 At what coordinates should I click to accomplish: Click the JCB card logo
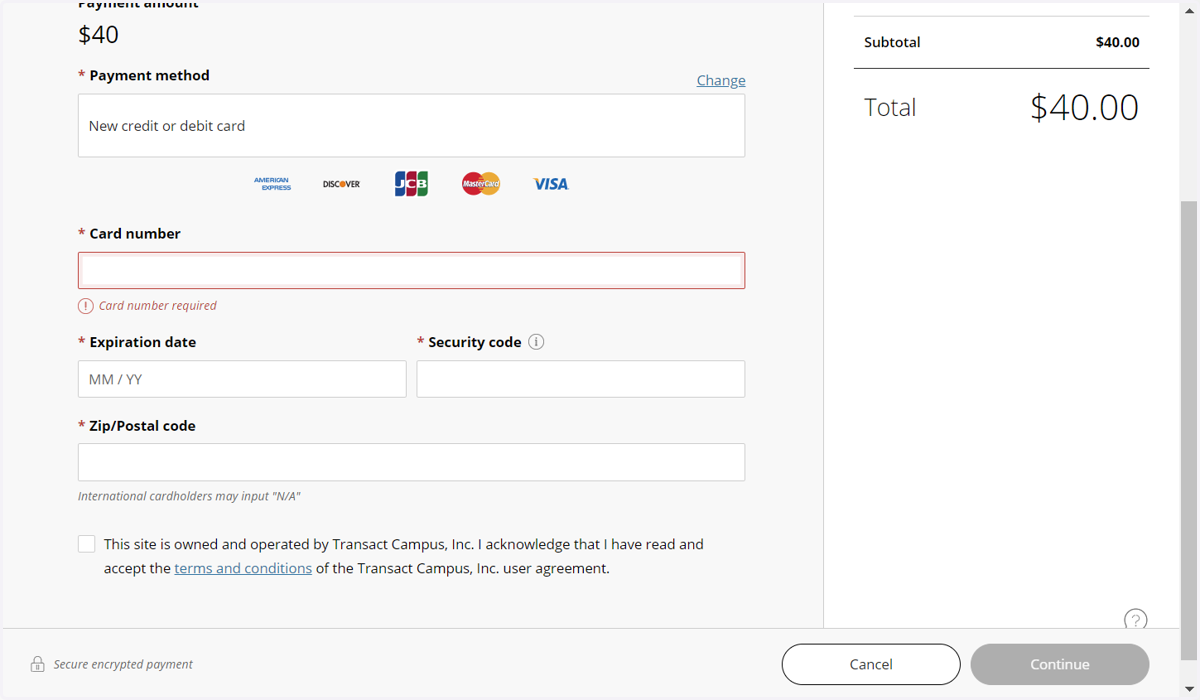[x=411, y=184]
